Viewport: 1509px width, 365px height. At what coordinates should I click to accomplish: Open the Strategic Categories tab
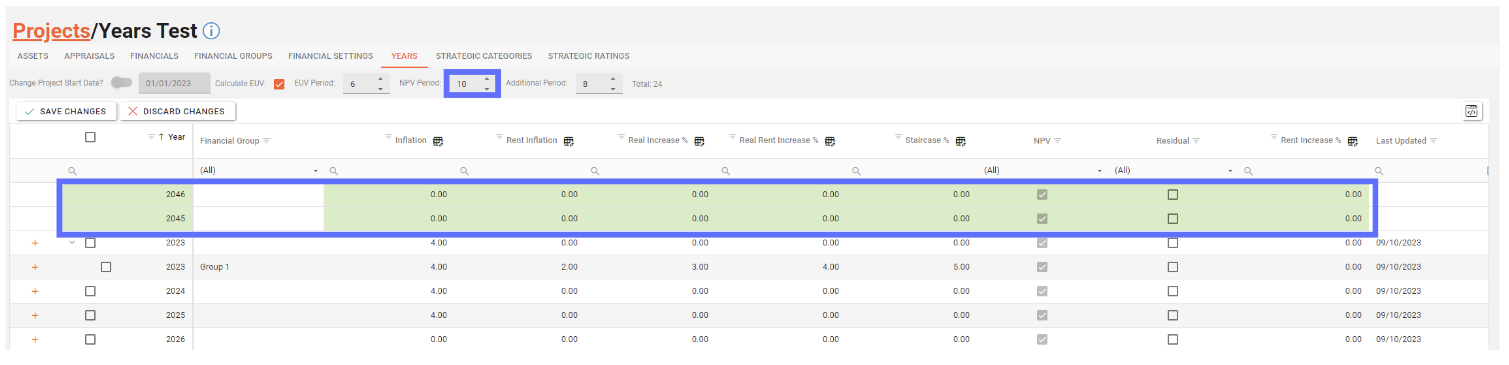click(x=484, y=56)
